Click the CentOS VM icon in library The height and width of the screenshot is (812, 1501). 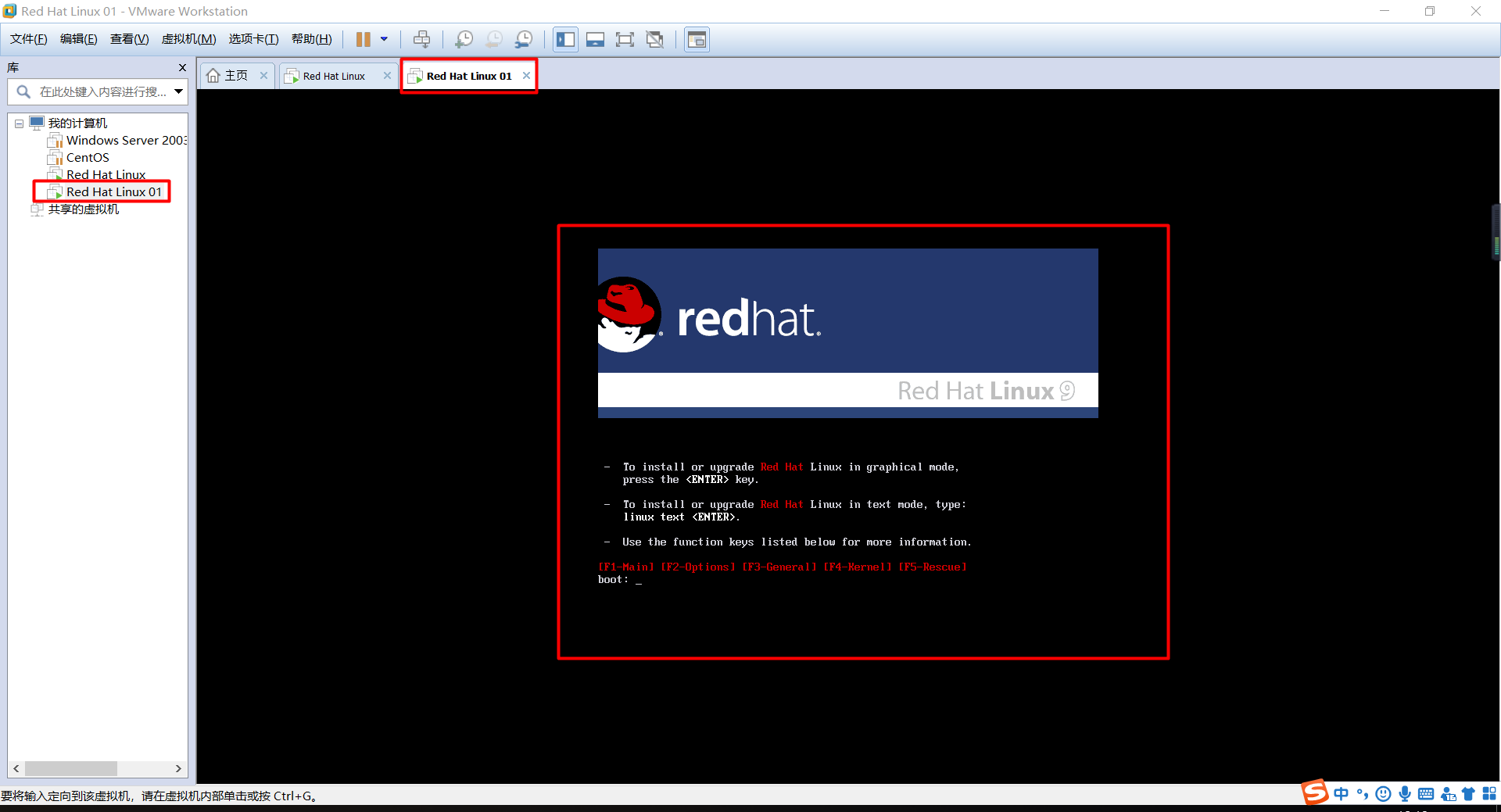click(55, 158)
